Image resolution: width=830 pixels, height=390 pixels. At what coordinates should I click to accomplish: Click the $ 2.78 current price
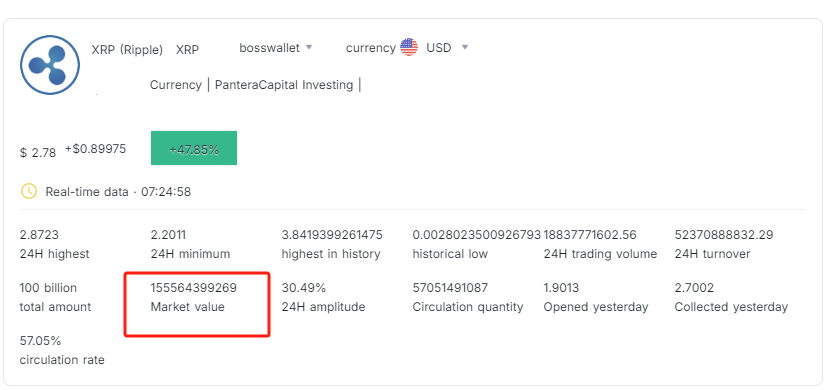[38, 153]
